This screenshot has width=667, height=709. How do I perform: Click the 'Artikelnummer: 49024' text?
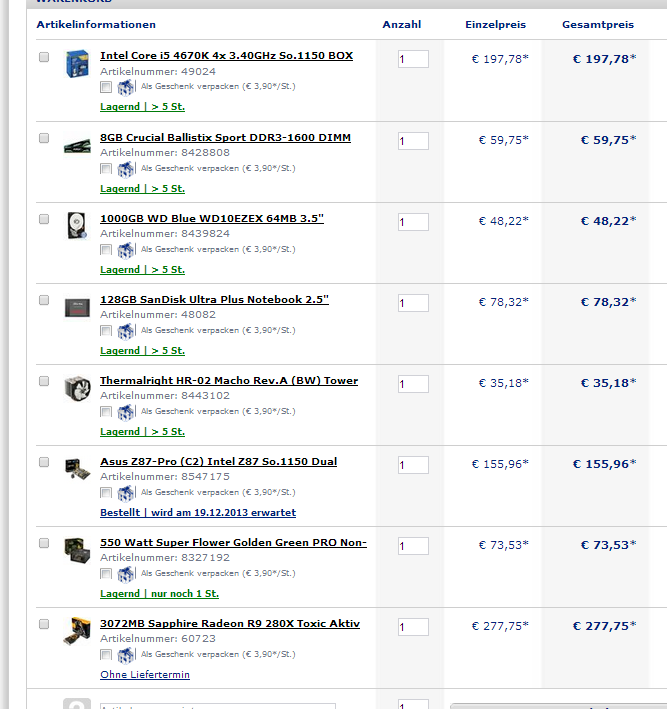(x=158, y=71)
